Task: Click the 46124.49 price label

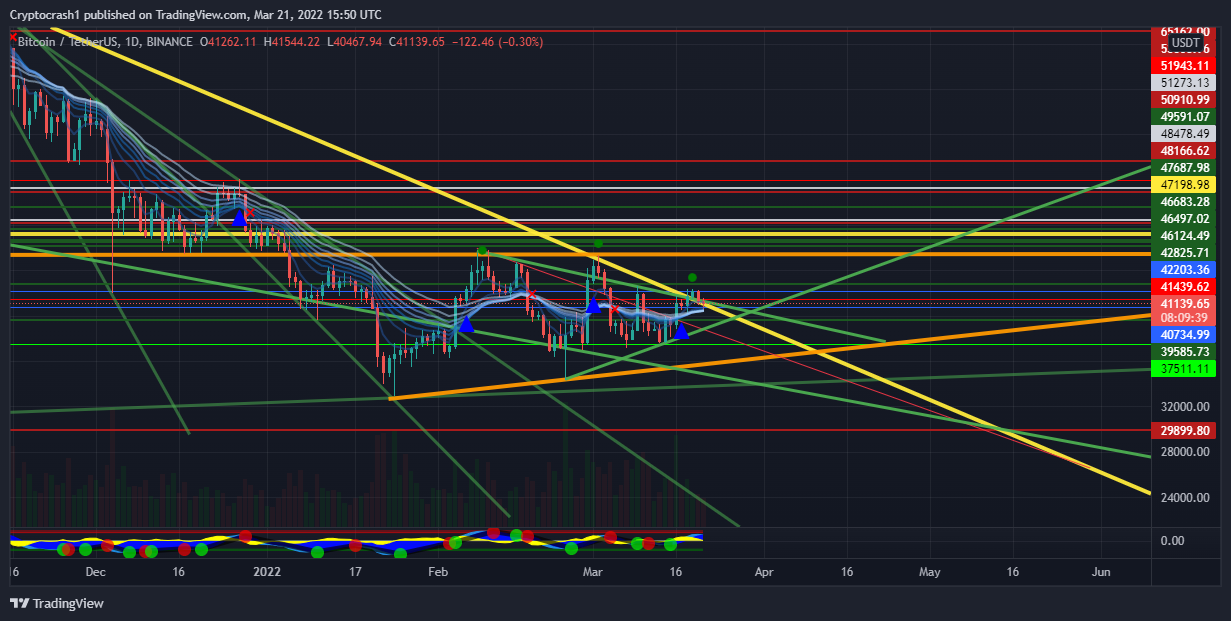Action: coord(1185,235)
